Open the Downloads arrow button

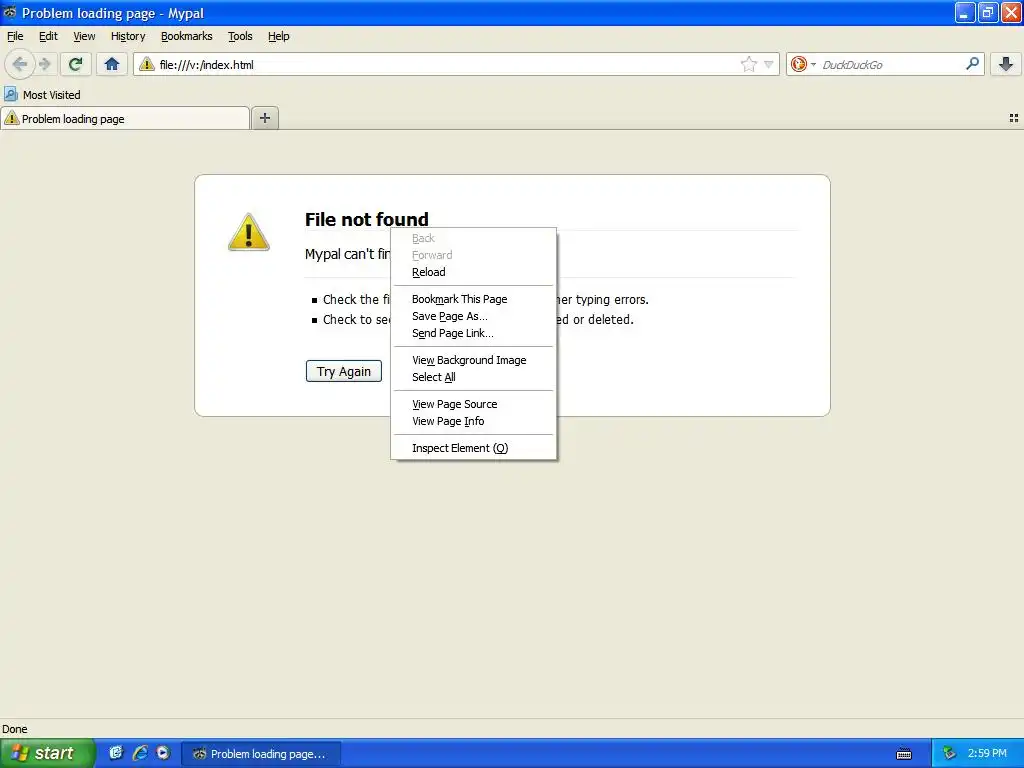[1006, 64]
